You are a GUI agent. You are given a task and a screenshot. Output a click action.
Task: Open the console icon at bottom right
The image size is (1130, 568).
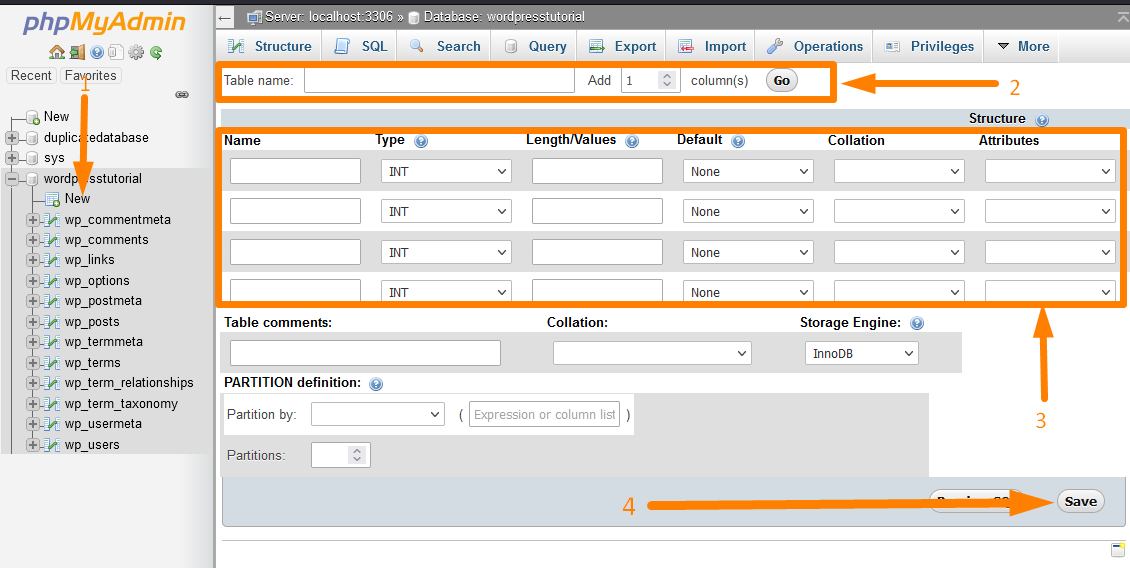(1117, 551)
